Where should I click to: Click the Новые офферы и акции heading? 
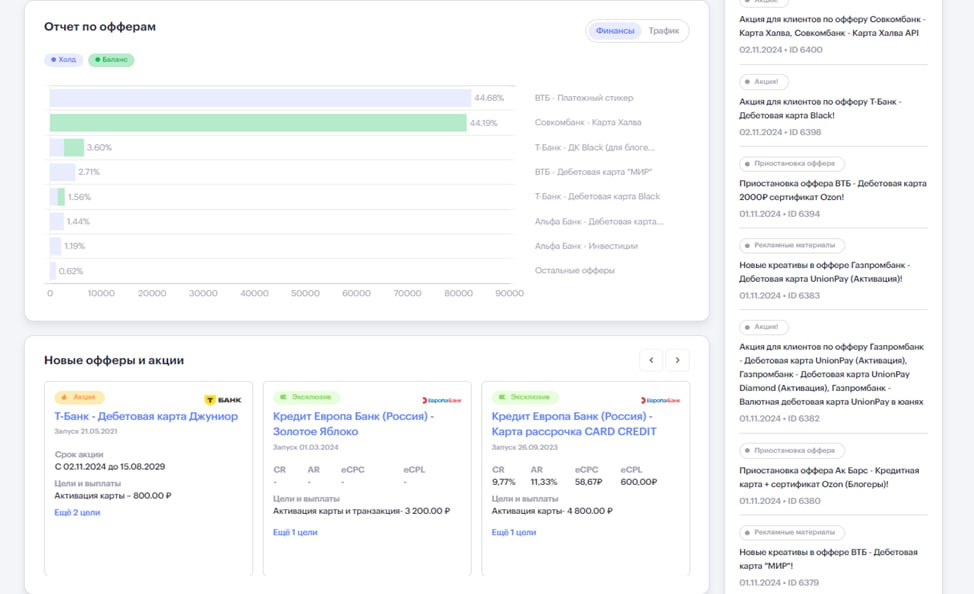[x=114, y=360]
